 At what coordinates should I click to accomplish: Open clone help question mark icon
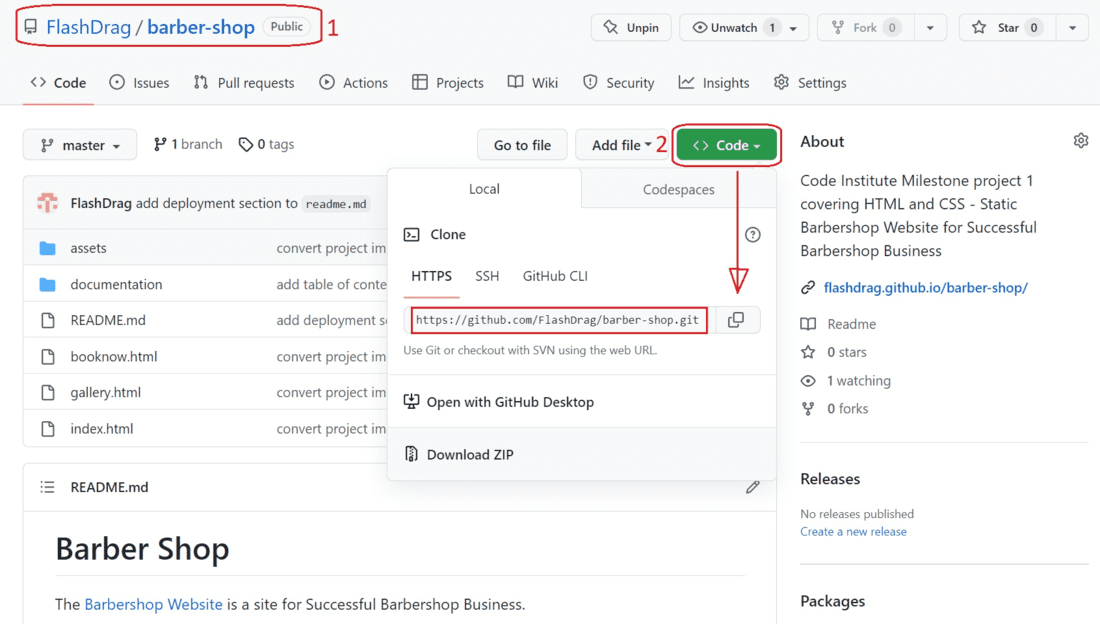[x=753, y=234]
